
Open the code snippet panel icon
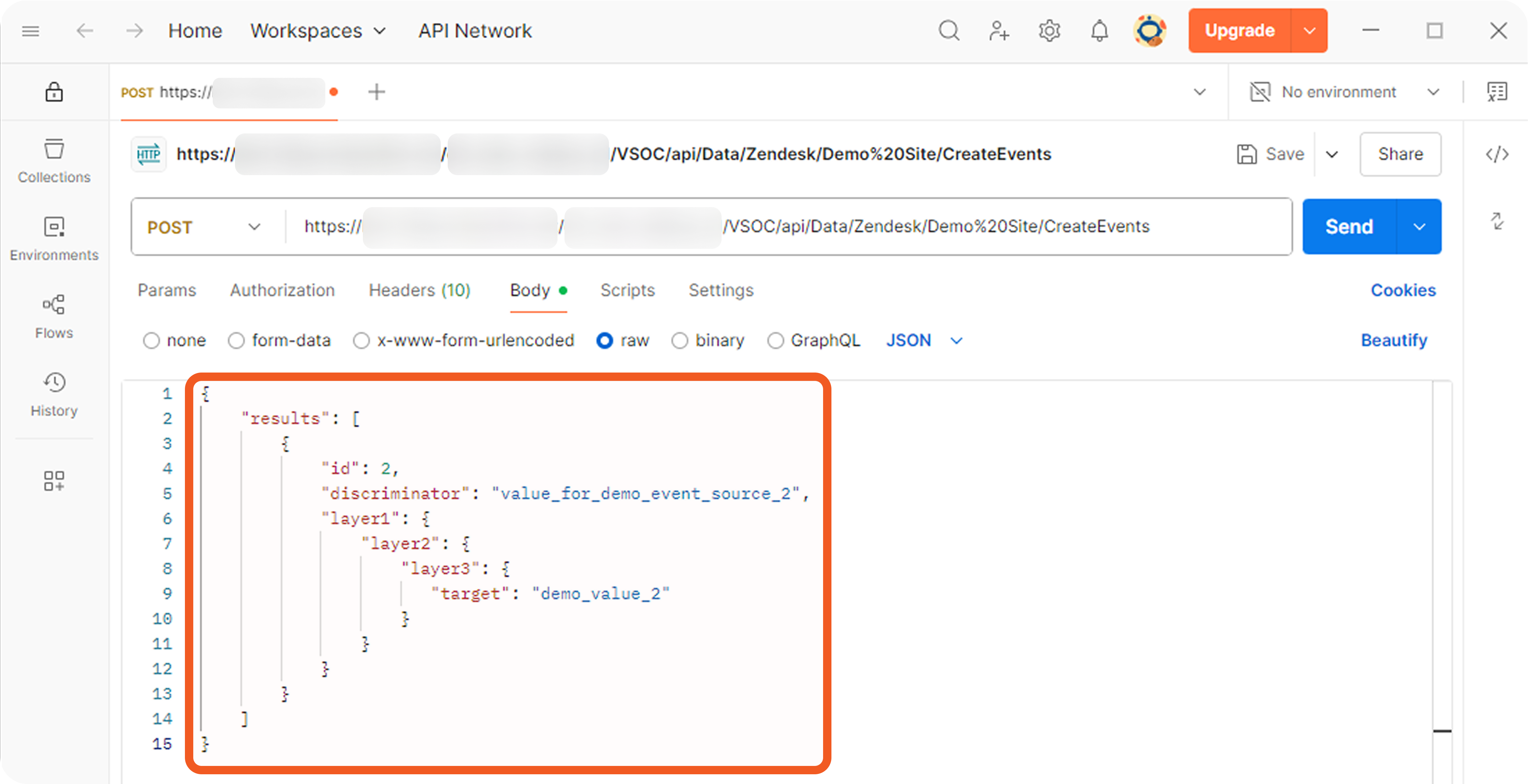1497,154
